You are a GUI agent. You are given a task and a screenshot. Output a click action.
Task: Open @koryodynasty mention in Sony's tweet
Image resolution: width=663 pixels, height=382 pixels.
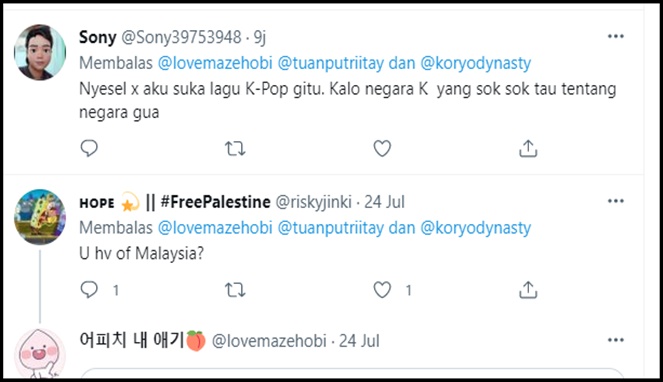476,63
